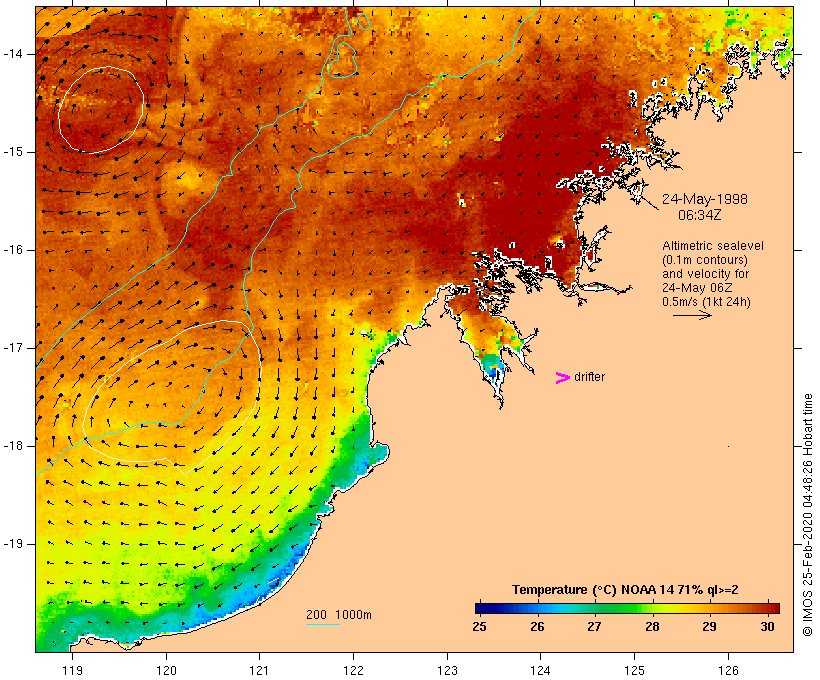This screenshot has height=680, width=820.
Task: Click the velocity scale reference arrow
Action: point(692,315)
